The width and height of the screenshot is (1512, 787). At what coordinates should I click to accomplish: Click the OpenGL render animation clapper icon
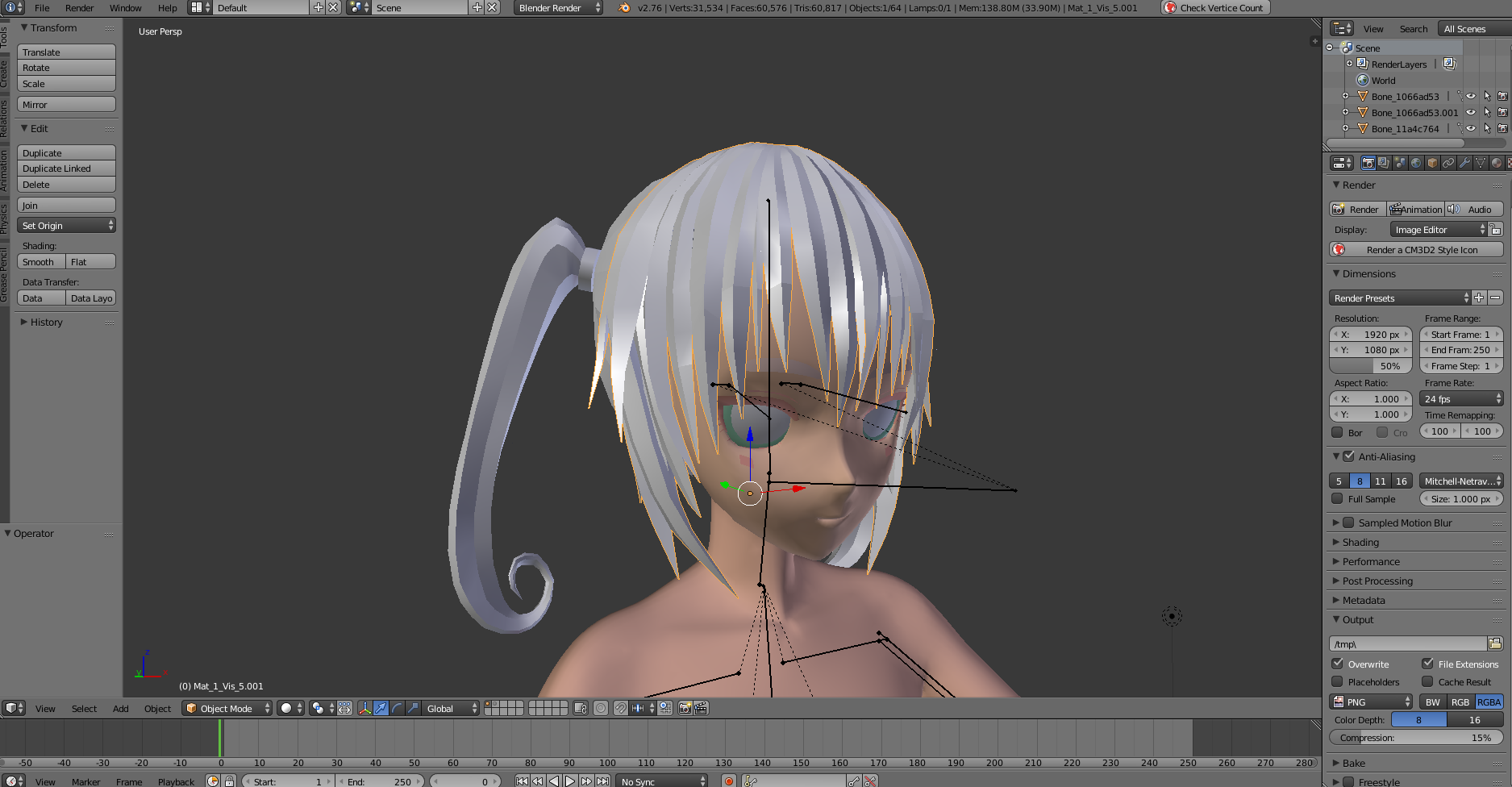pos(701,708)
